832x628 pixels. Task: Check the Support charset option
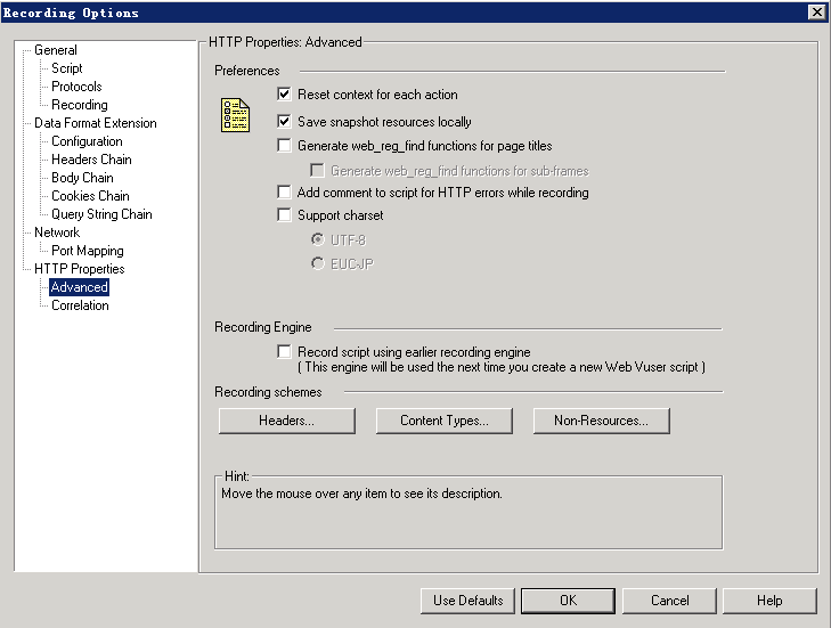click(x=284, y=215)
